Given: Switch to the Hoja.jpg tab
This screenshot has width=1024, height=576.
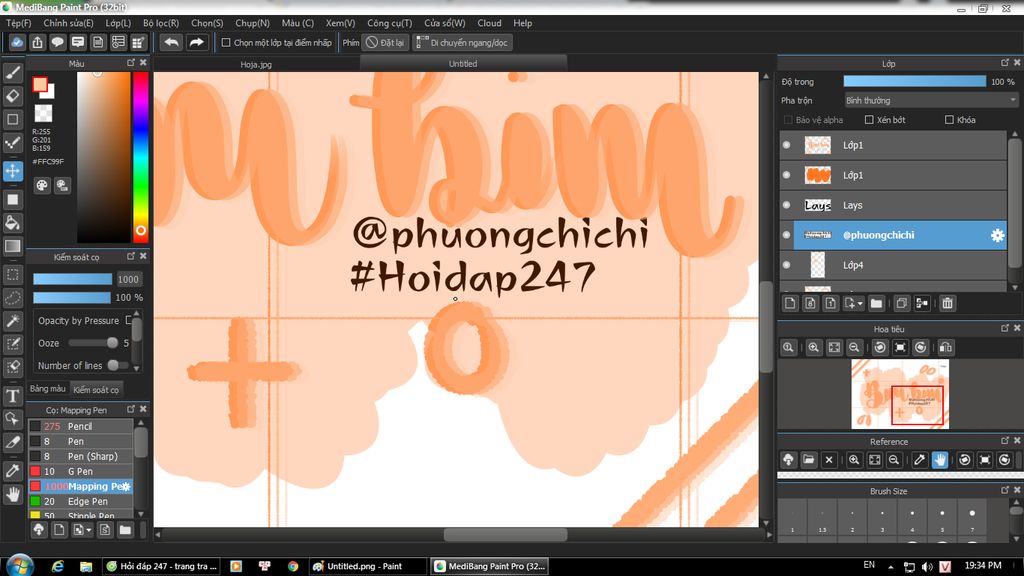Looking at the screenshot, I should click(256, 64).
